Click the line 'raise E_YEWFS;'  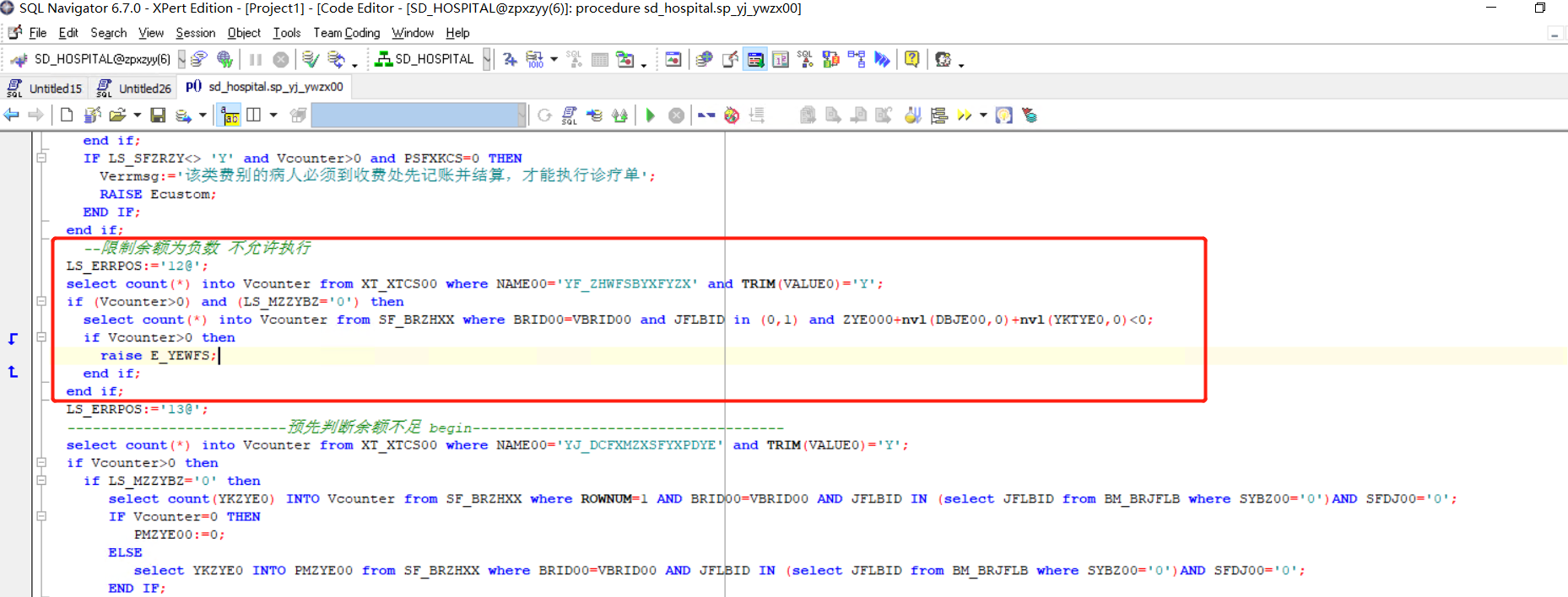point(159,356)
